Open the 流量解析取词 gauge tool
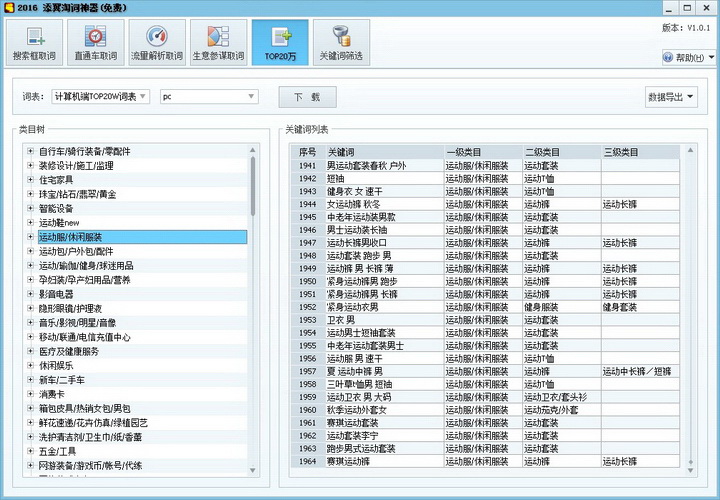 (x=158, y=42)
